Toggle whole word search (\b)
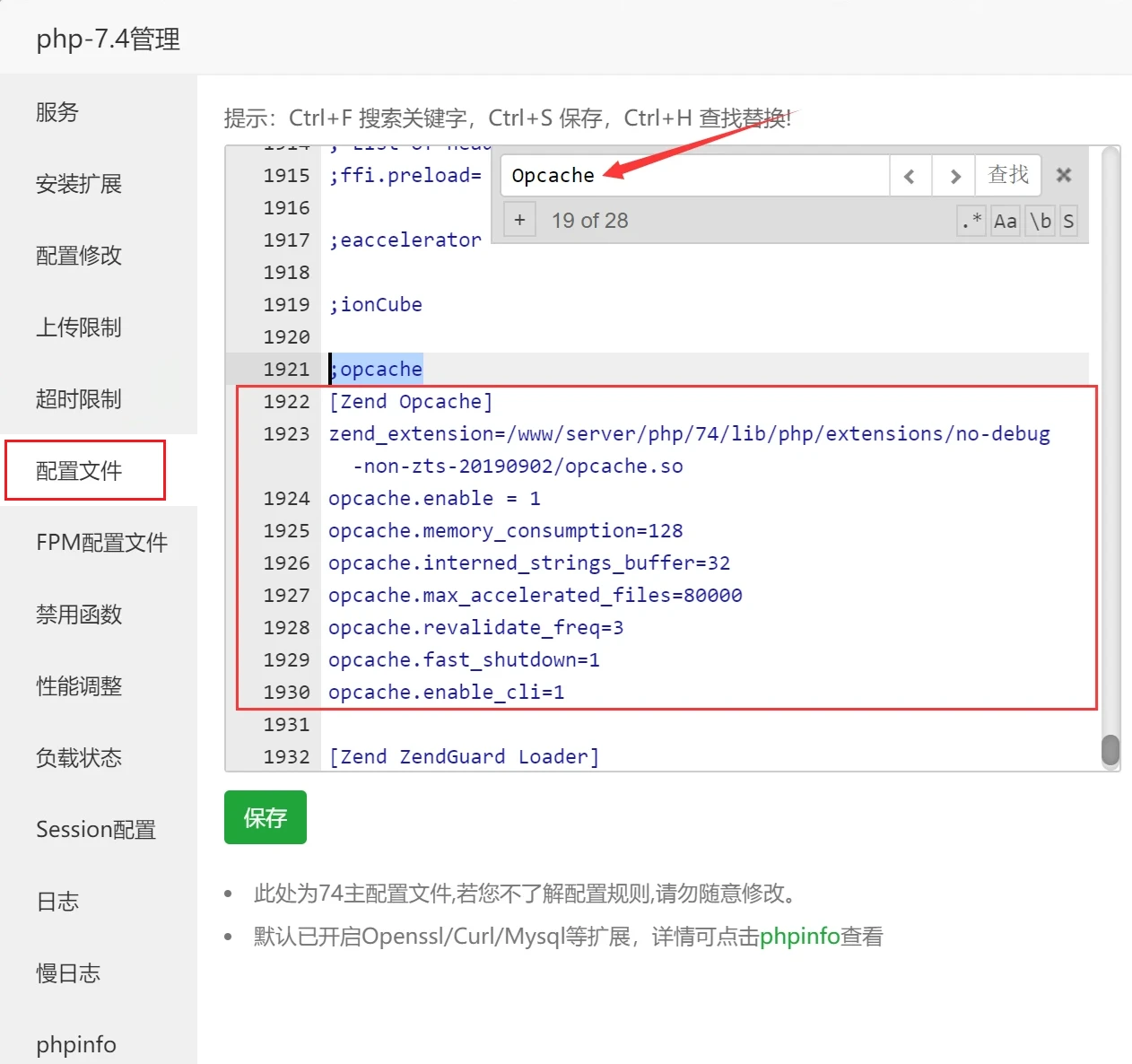Viewport: 1132px width, 1064px height. (1041, 221)
